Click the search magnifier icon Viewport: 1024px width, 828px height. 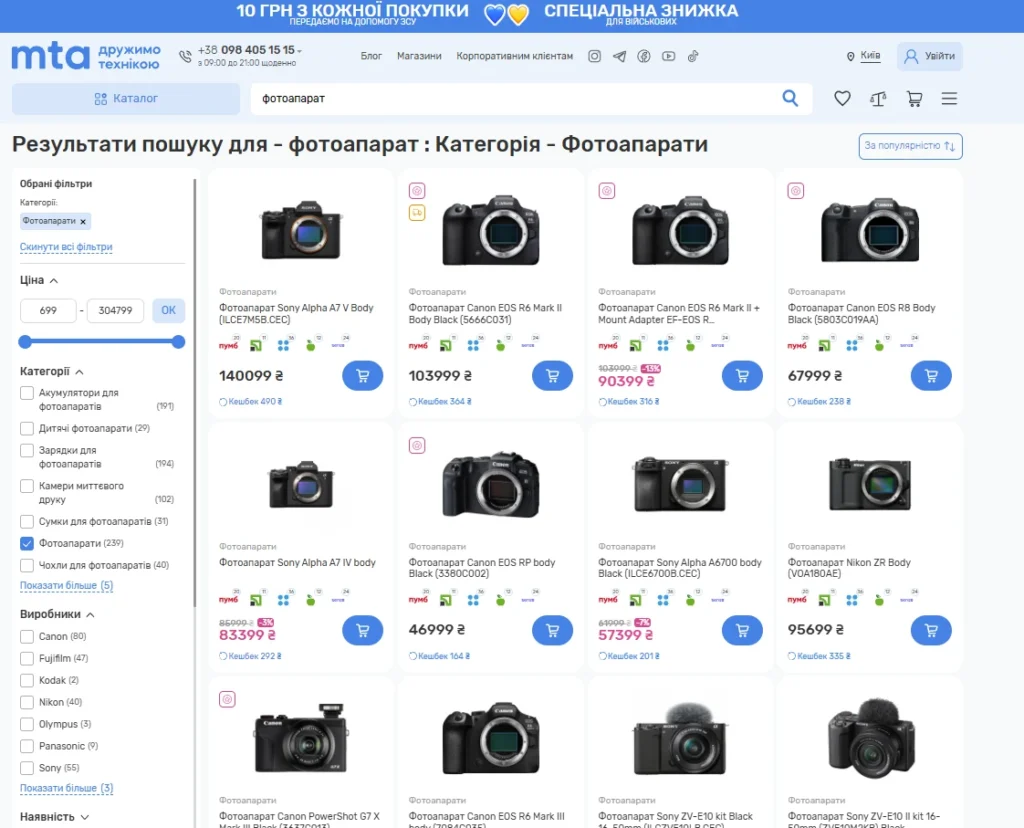pyautogui.click(x=790, y=98)
